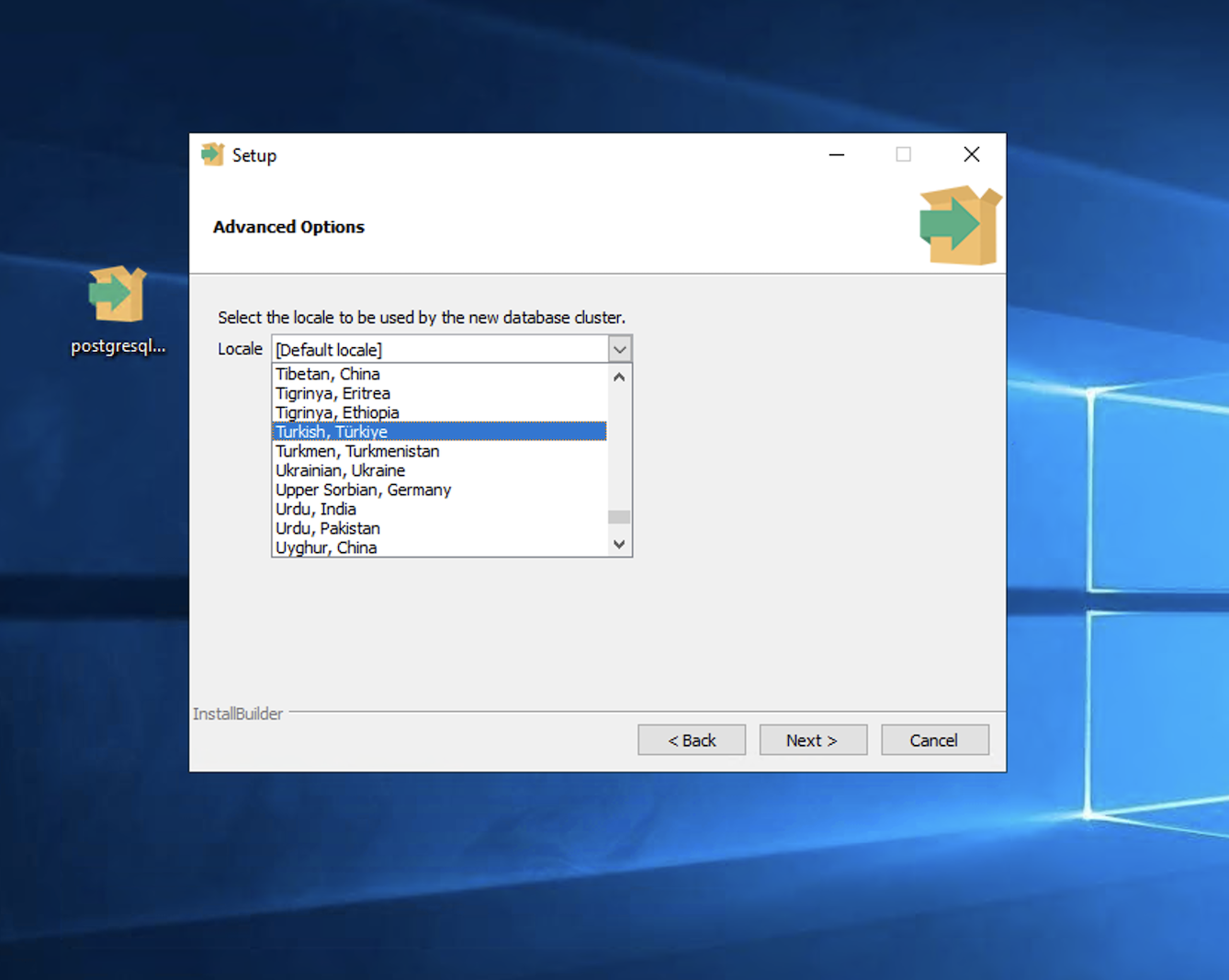Pick the highlighted Turkish, Türkiye option
Image resolution: width=1229 pixels, height=980 pixels.
point(332,432)
